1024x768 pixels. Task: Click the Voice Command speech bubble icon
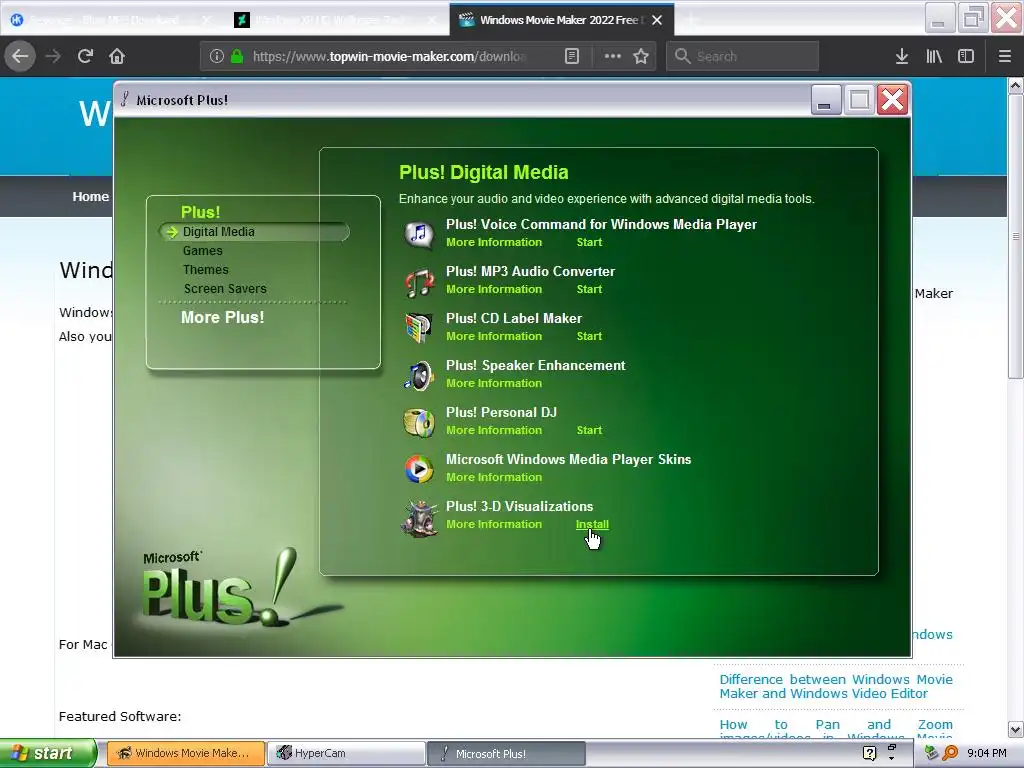[x=419, y=234]
